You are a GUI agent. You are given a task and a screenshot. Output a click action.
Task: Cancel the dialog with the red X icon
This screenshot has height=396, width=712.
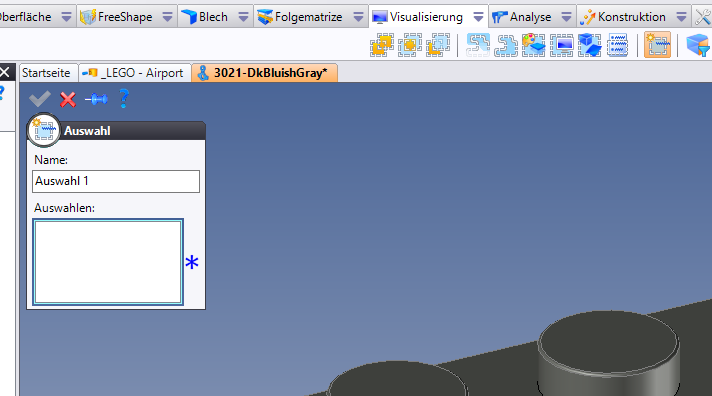pos(68,99)
